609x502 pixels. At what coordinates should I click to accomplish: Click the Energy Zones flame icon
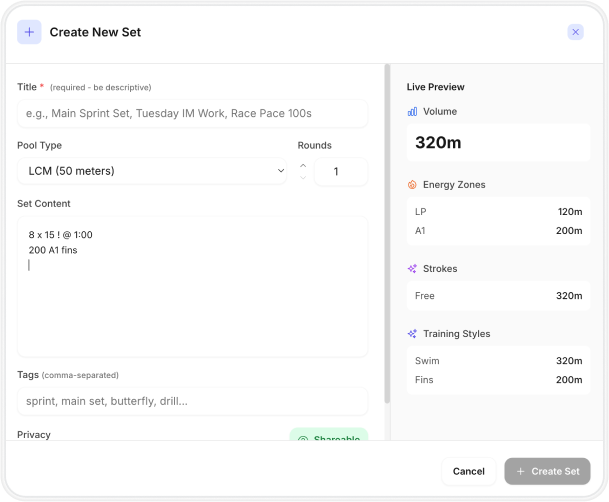coord(412,185)
